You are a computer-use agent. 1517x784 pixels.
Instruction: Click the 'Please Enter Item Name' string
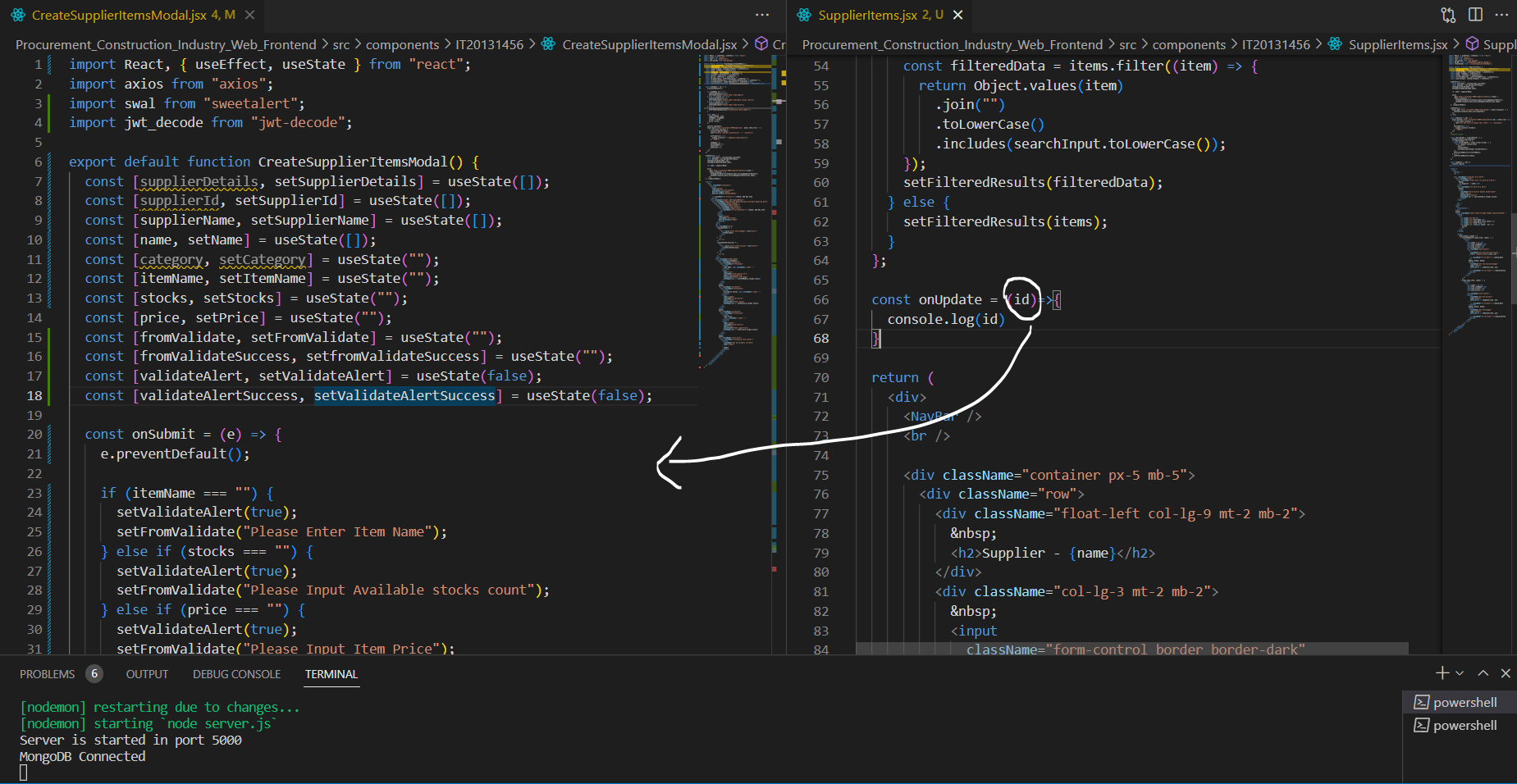337,531
